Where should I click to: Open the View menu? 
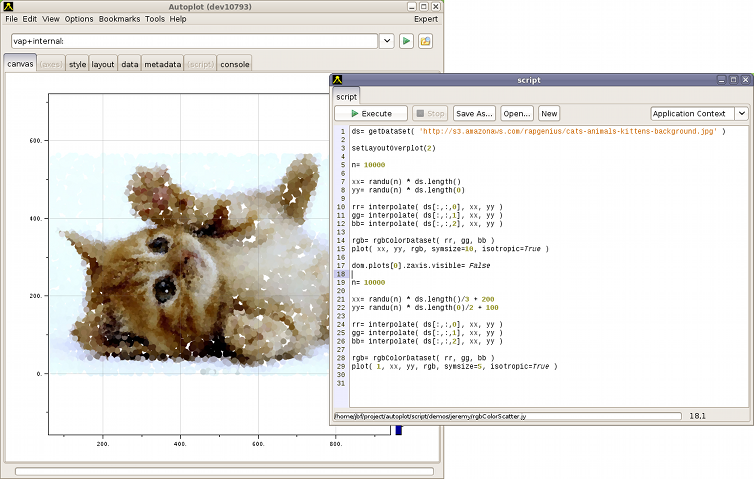(50, 19)
